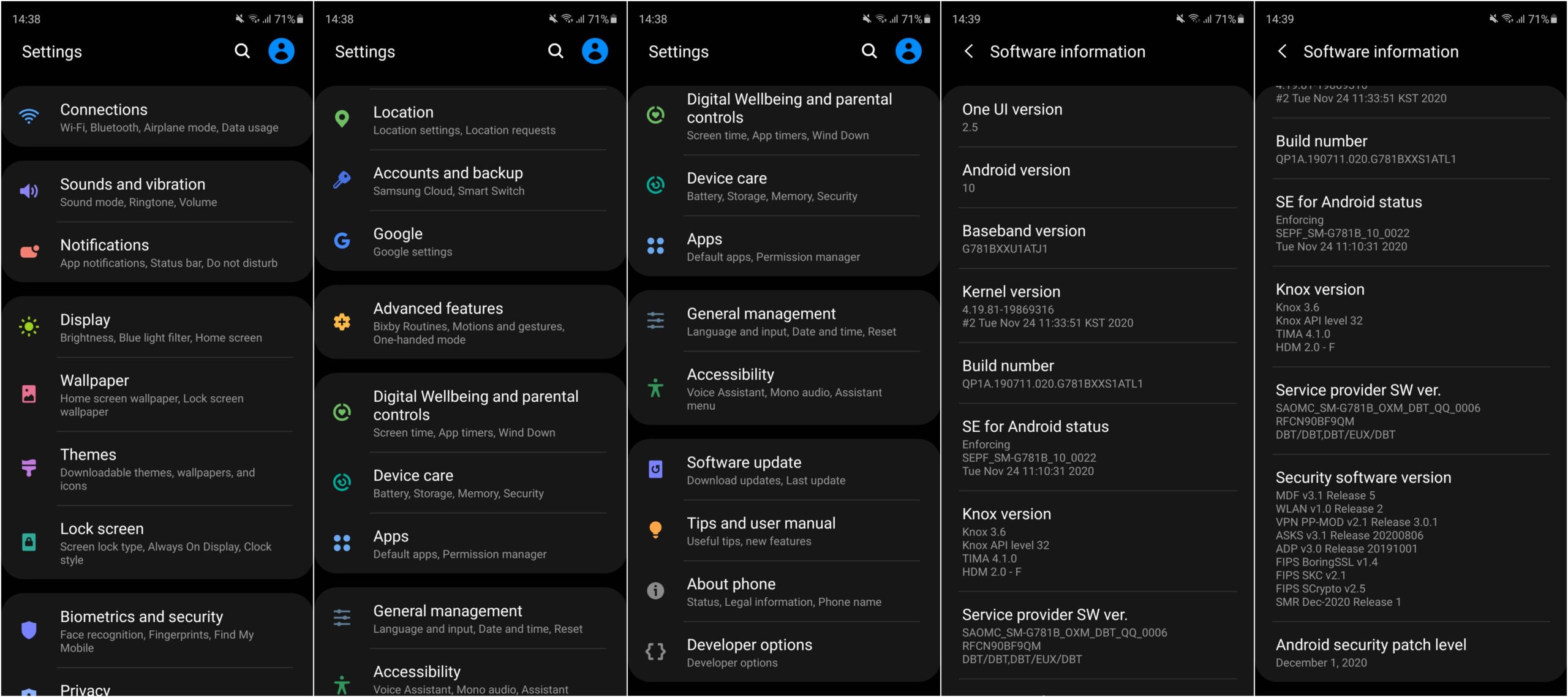Tap "SE for Android status" in the fifth screenshot
Screen dimensions: 1568x697
point(1411,222)
